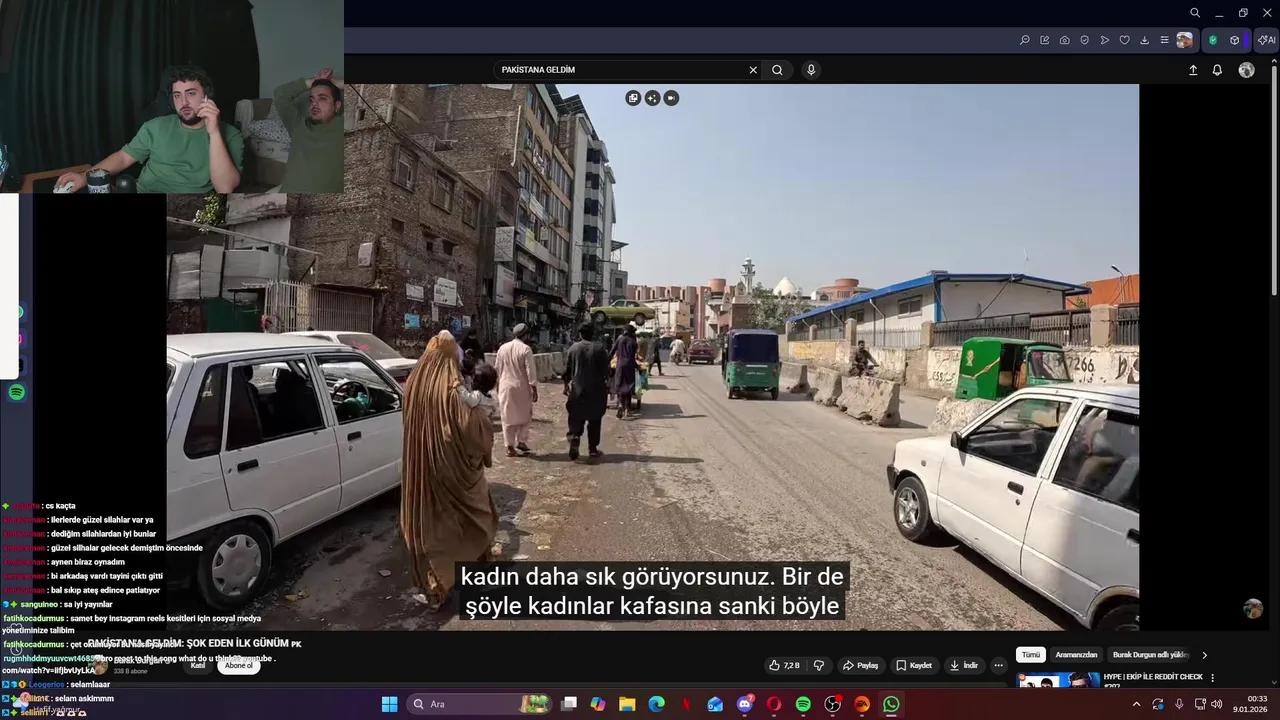This screenshot has height=720, width=1280.
Task: Click the browser shield checkmark icon
Action: [1084, 40]
